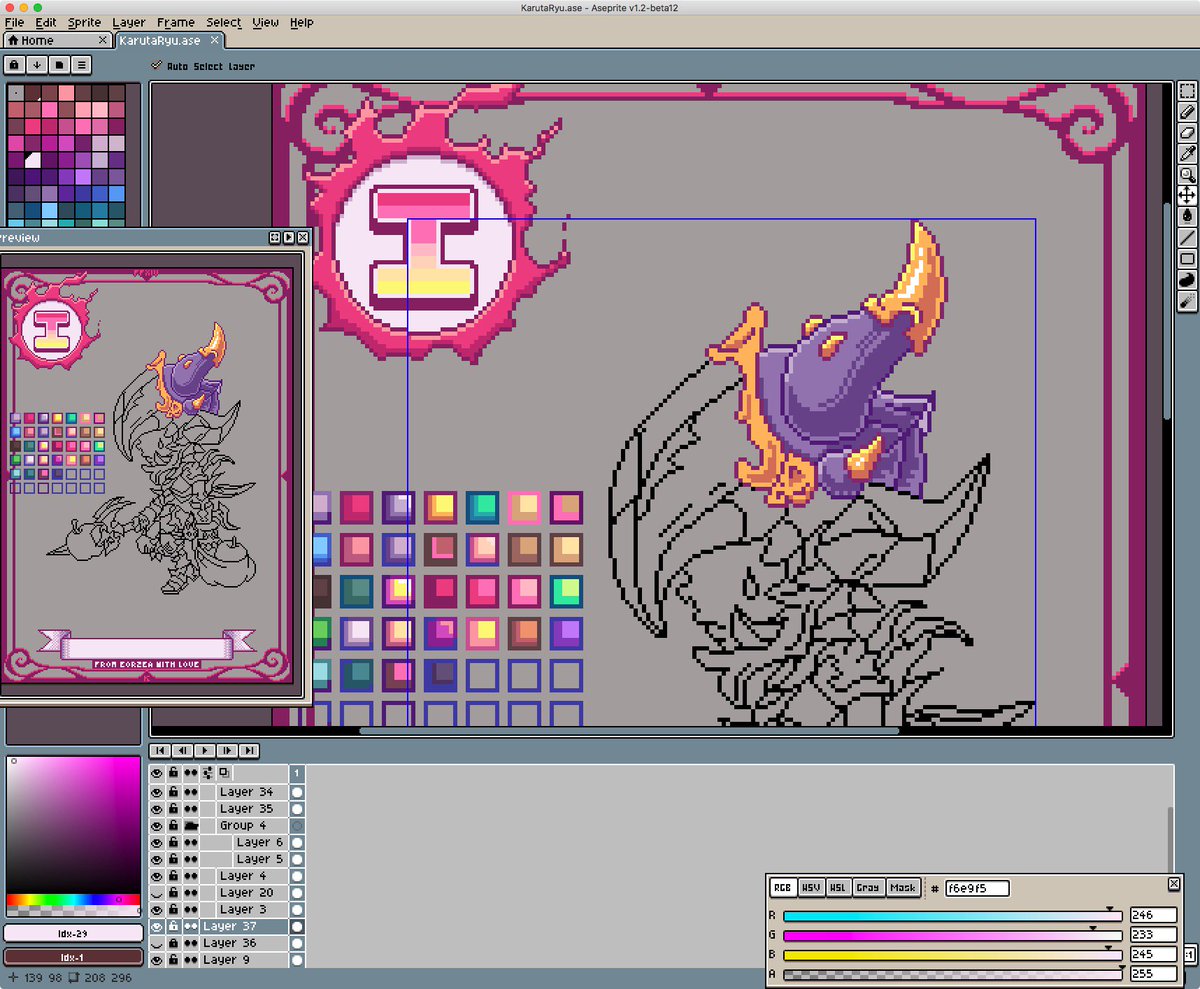Open the Edit menu

(46, 22)
